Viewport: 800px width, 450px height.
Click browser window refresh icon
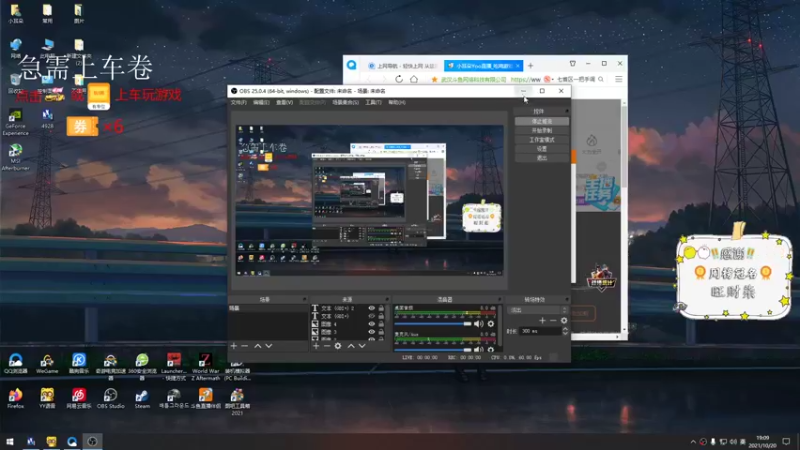pos(399,79)
